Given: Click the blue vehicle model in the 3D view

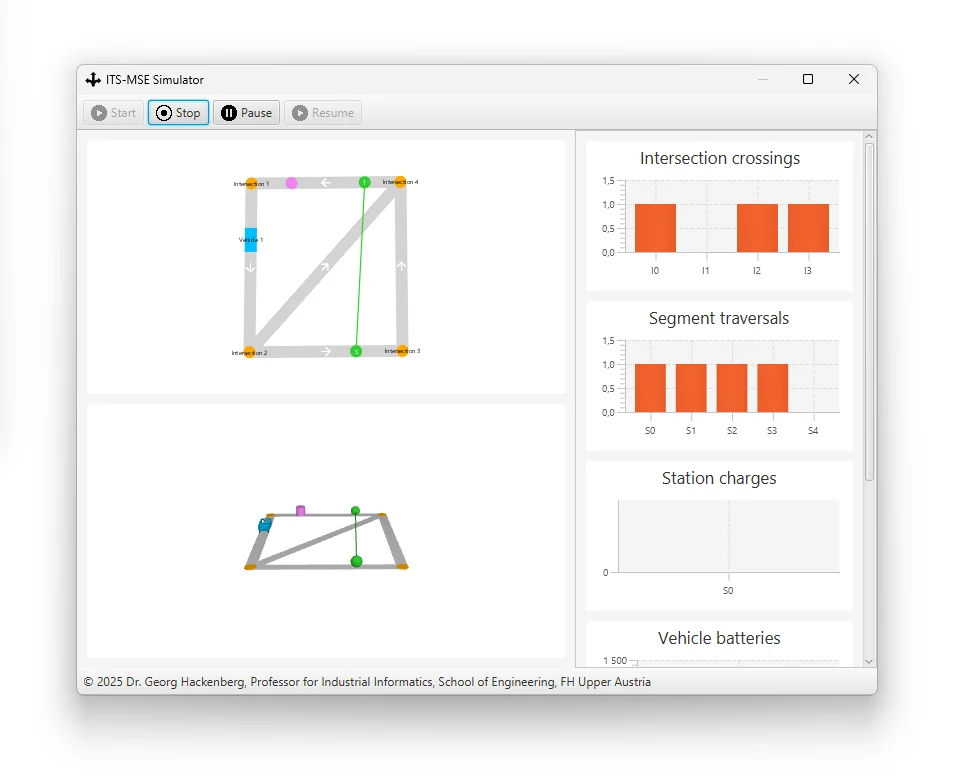Looking at the screenshot, I should pos(265,525).
